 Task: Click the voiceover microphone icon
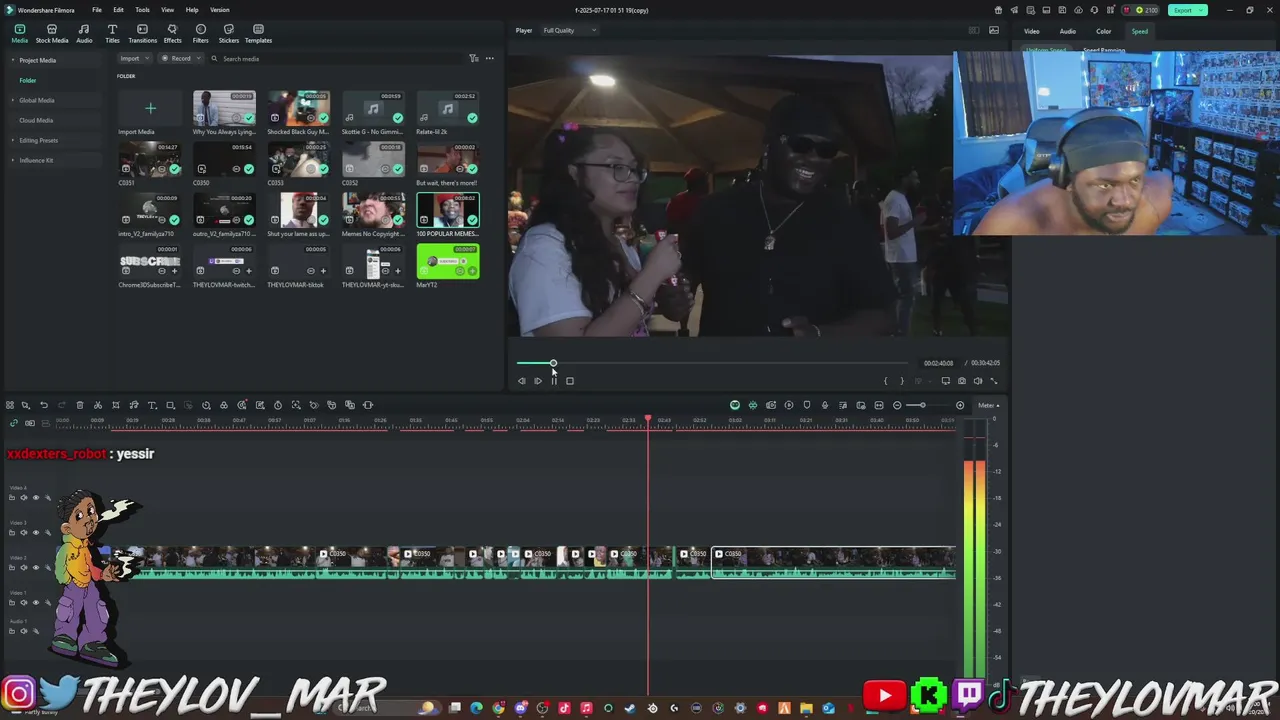(825, 405)
